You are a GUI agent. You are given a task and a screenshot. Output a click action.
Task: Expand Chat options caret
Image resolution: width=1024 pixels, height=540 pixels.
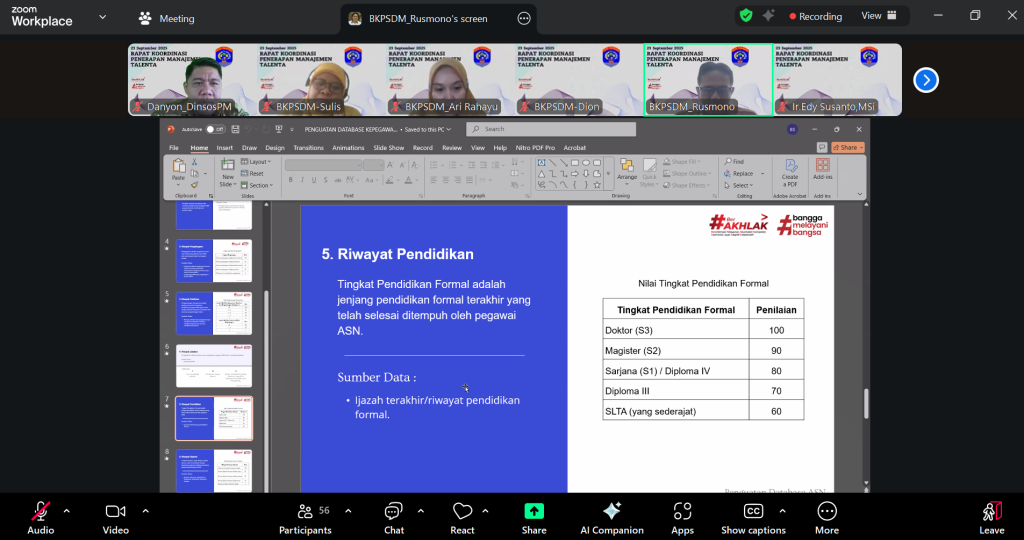tap(421, 511)
